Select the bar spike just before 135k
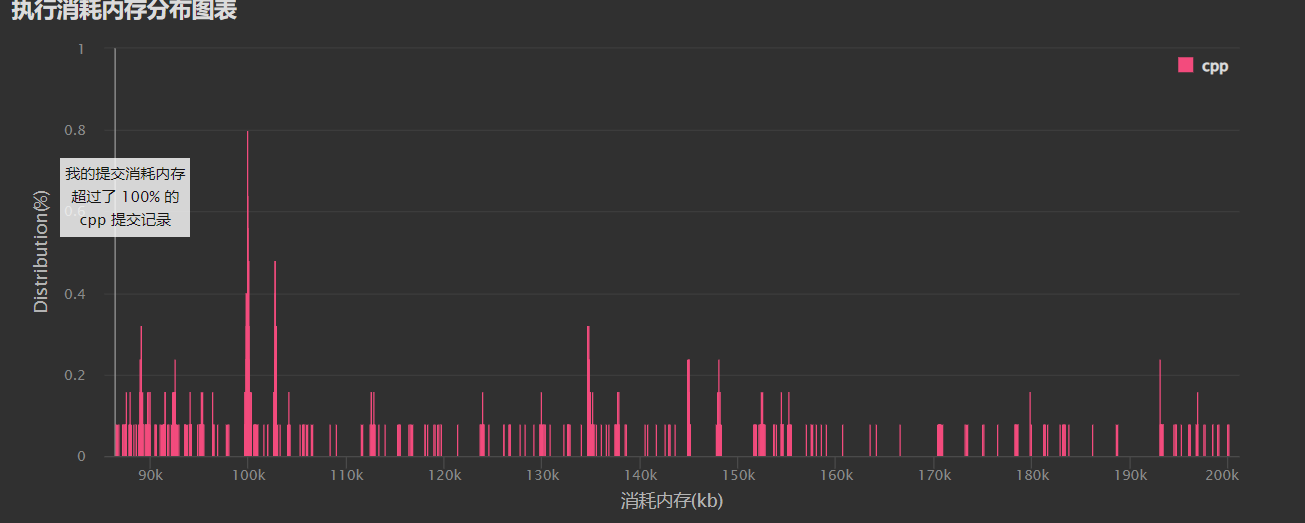This screenshot has height=523, width=1305. pyautogui.click(x=588, y=390)
